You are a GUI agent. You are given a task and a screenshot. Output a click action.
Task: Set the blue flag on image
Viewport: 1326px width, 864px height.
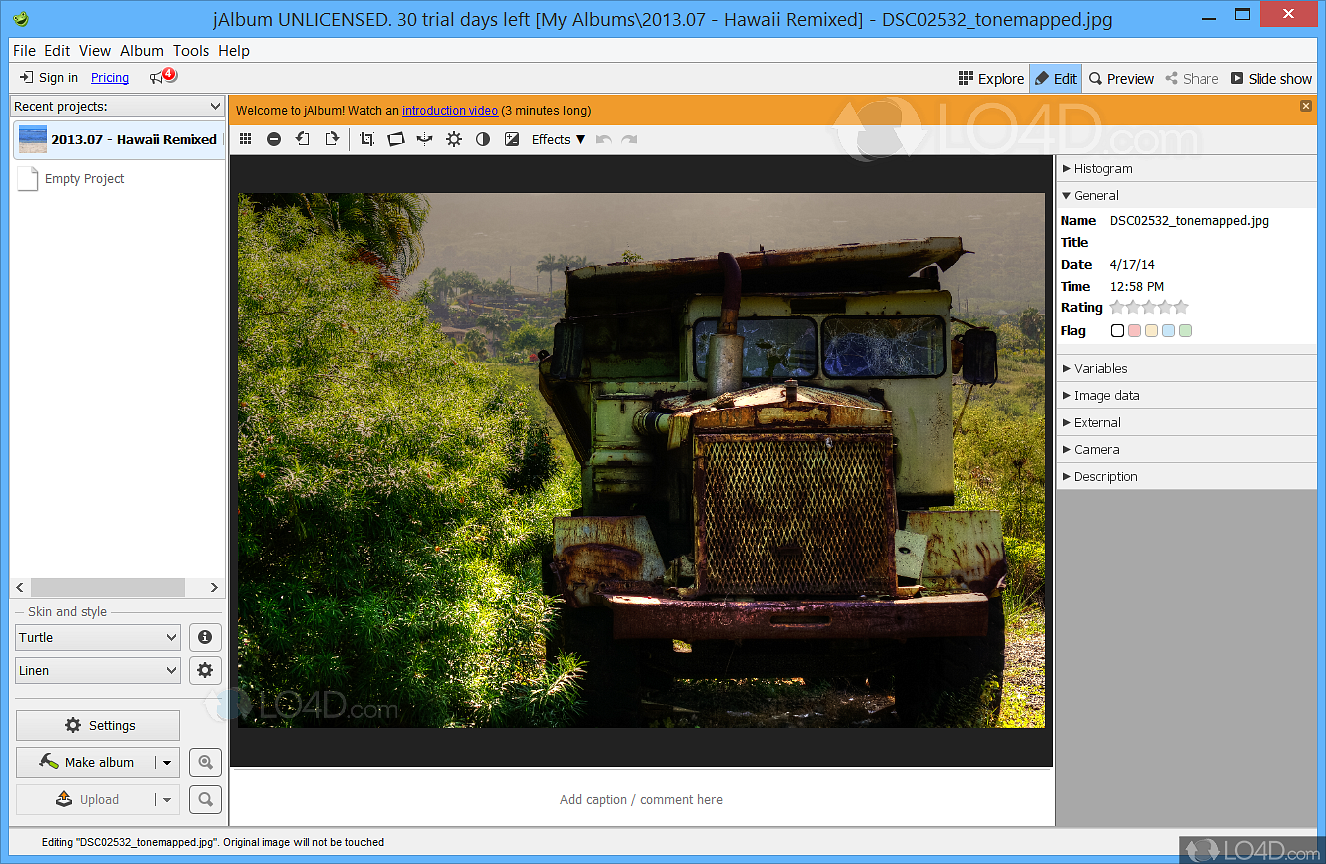1168,331
